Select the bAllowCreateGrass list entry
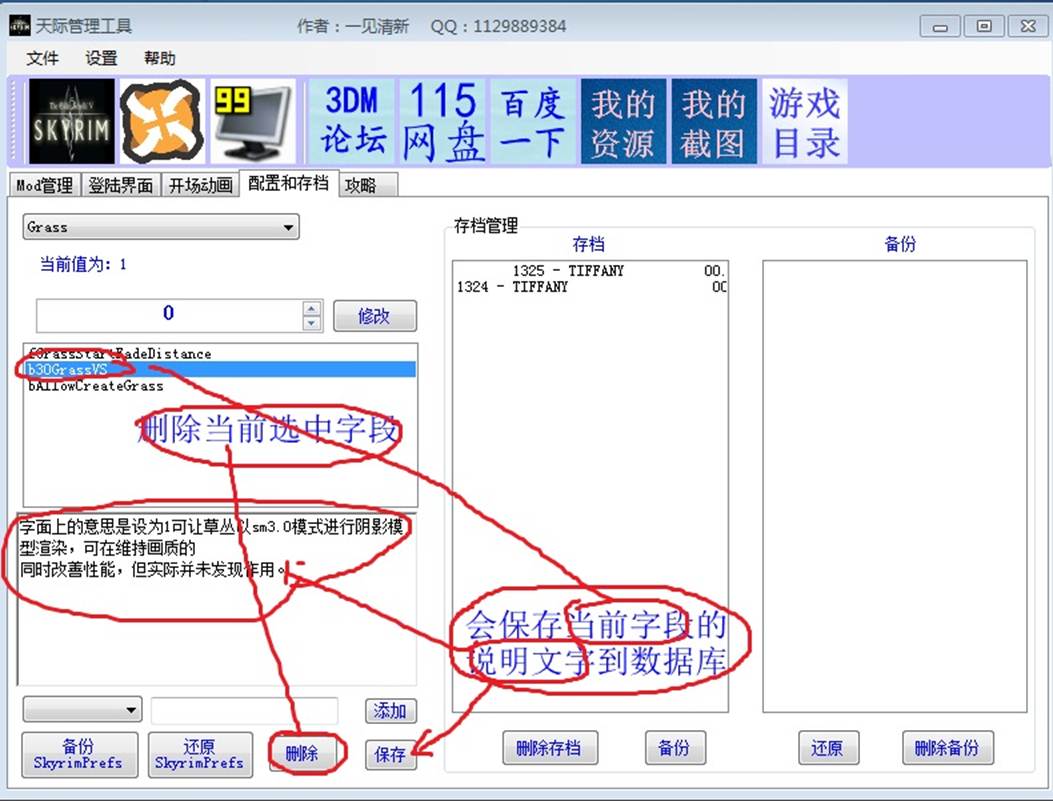This screenshot has width=1053, height=801. [x=96, y=386]
